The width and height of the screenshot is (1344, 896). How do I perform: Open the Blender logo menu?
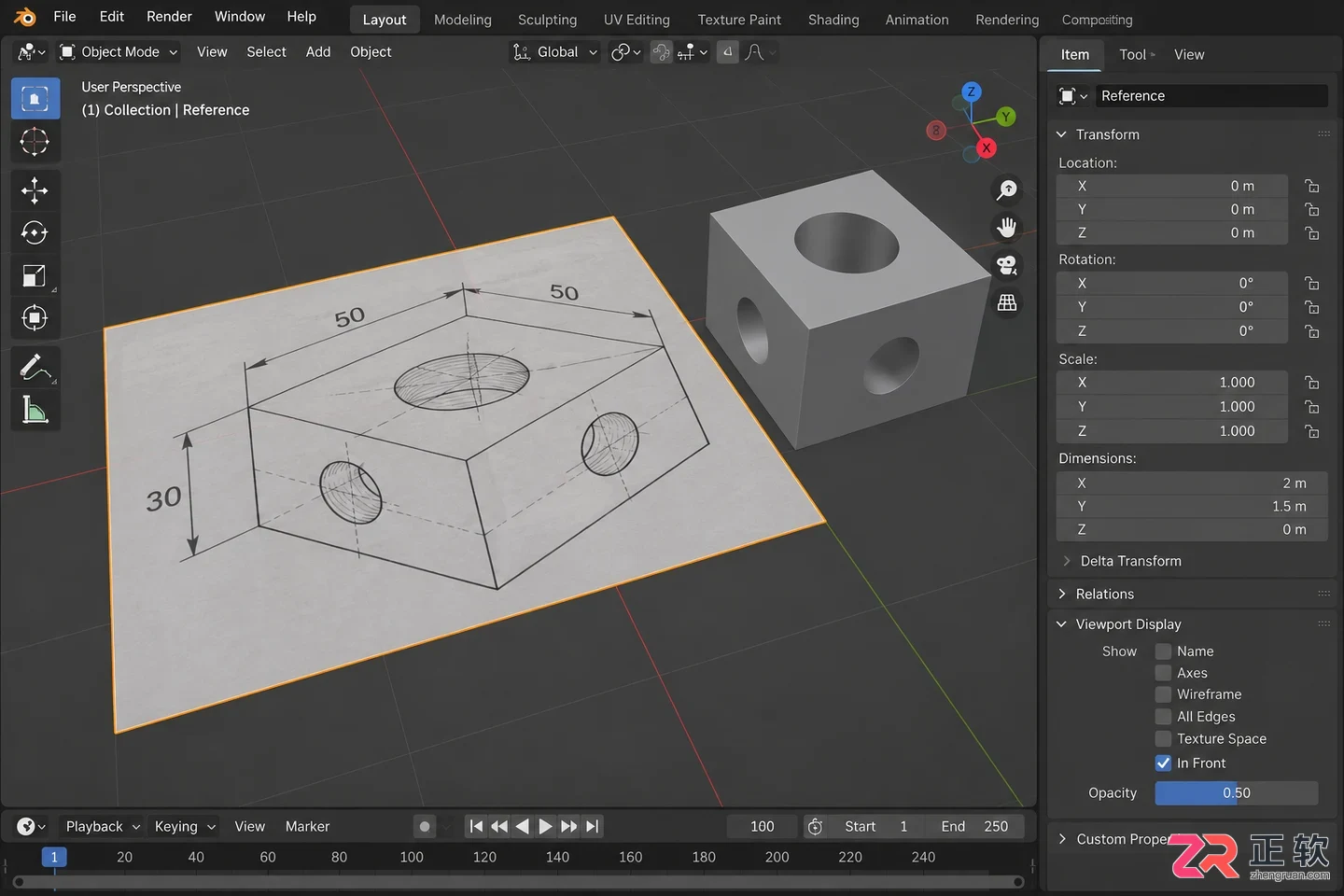point(24,17)
